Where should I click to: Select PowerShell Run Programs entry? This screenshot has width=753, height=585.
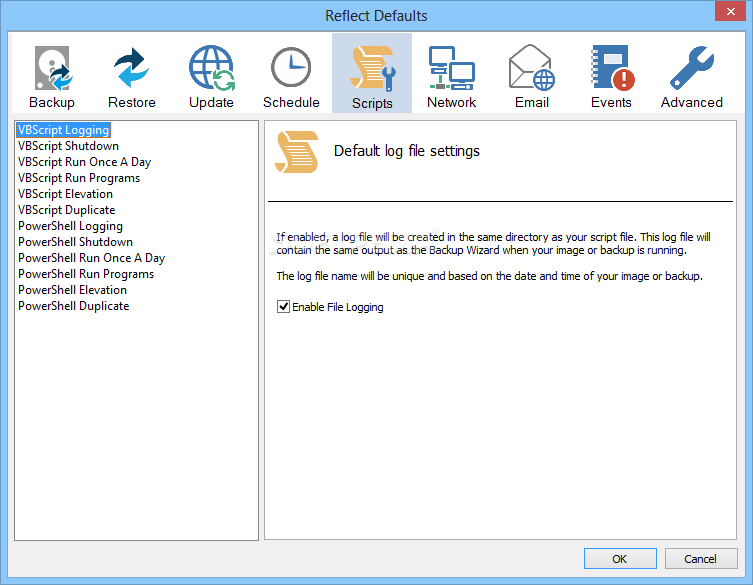click(x=86, y=274)
